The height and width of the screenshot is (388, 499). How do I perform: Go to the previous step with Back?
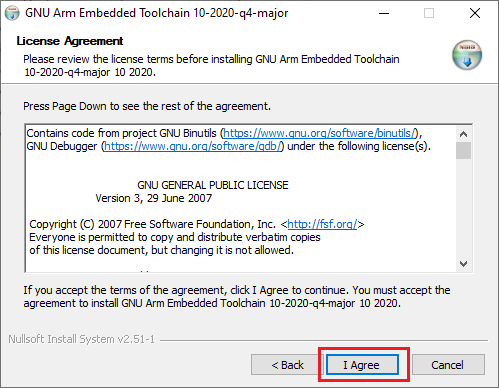click(x=287, y=365)
